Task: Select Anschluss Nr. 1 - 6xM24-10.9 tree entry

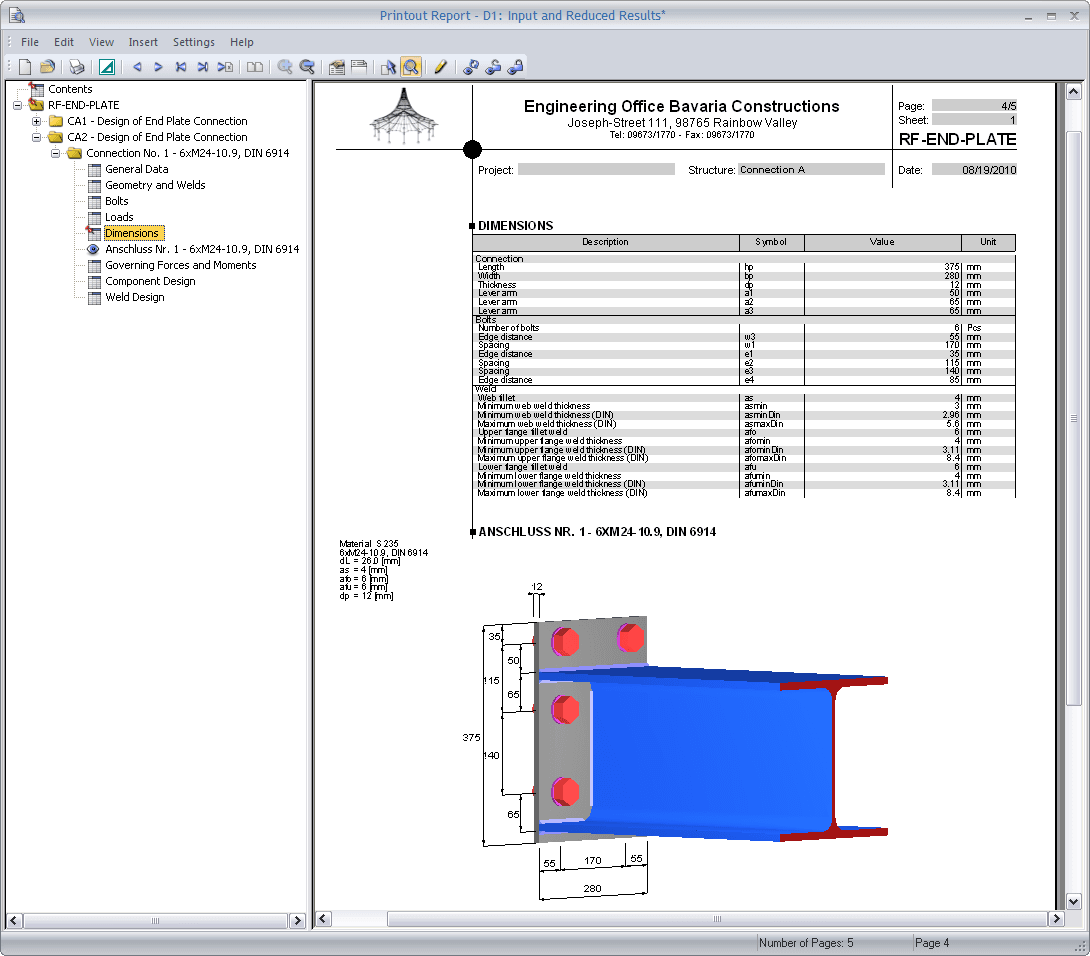Action: [x=202, y=249]
